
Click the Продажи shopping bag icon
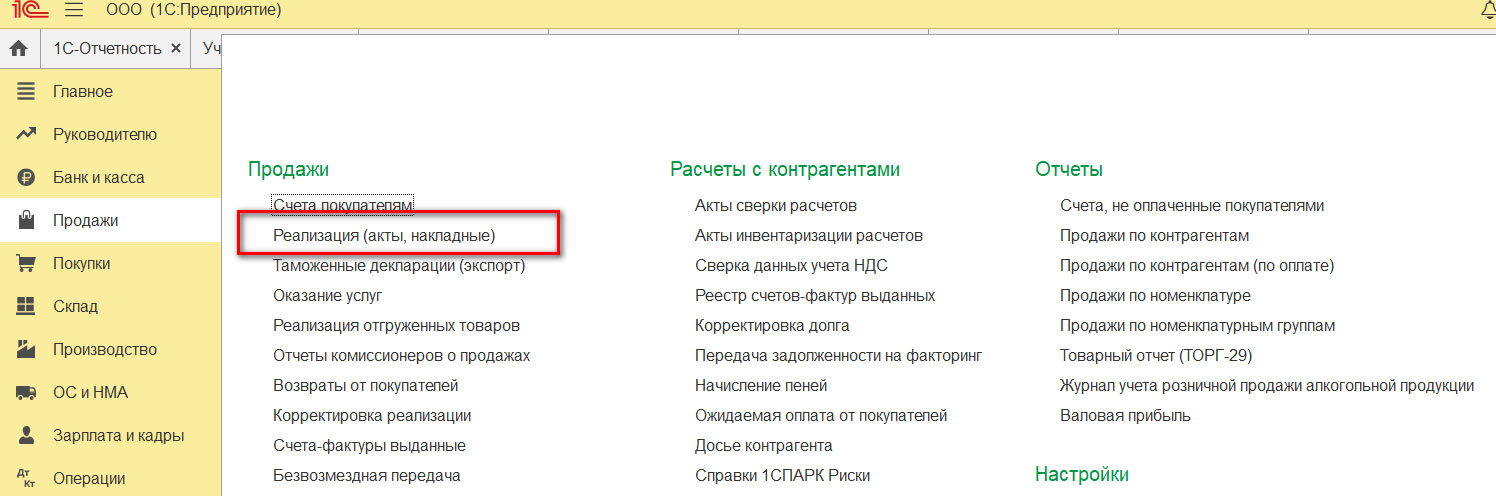[x=26, y=220]
